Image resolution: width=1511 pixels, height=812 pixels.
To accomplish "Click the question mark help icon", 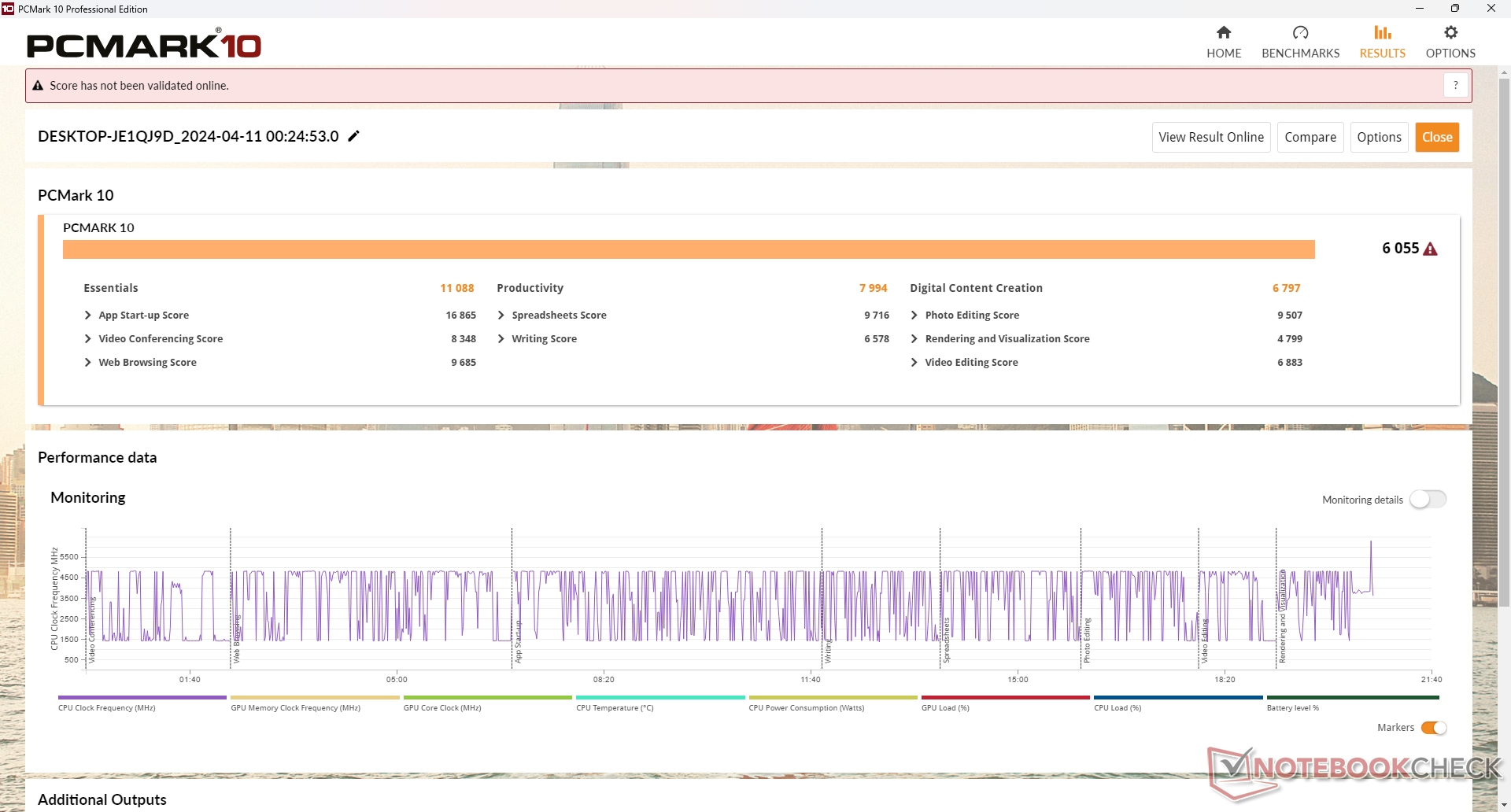I will pos(1456,85).
